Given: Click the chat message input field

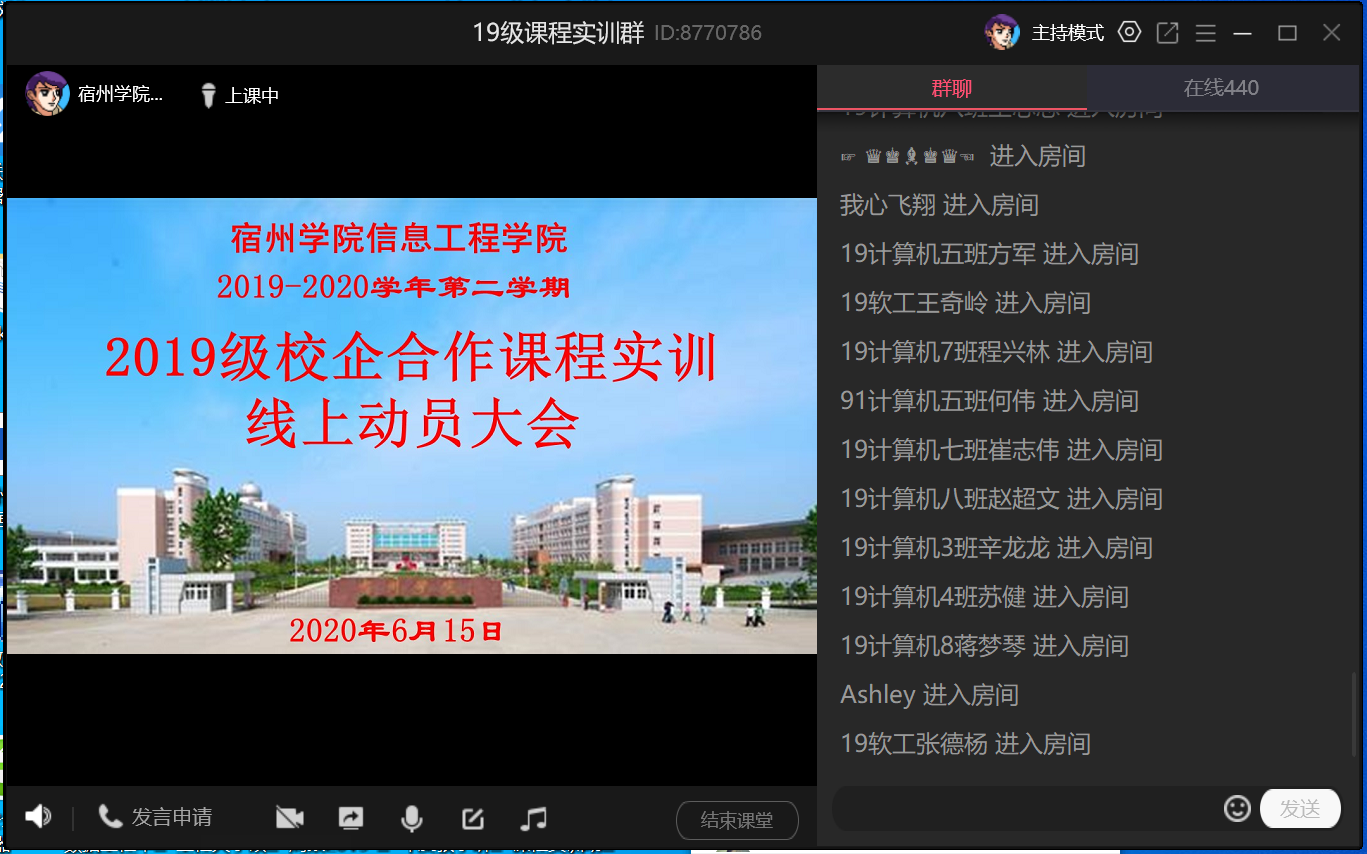Looking at the screenshot, I should (x=1025, y=808).
